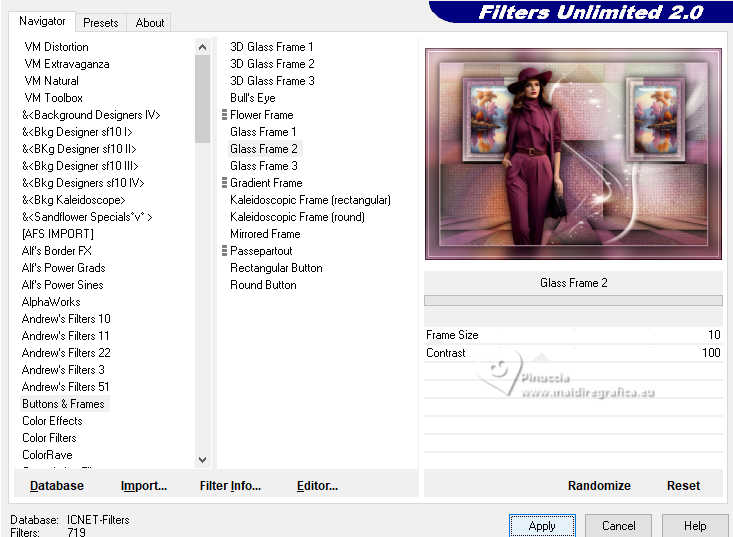Click the category list scrollbar thumb

[202, 99]
